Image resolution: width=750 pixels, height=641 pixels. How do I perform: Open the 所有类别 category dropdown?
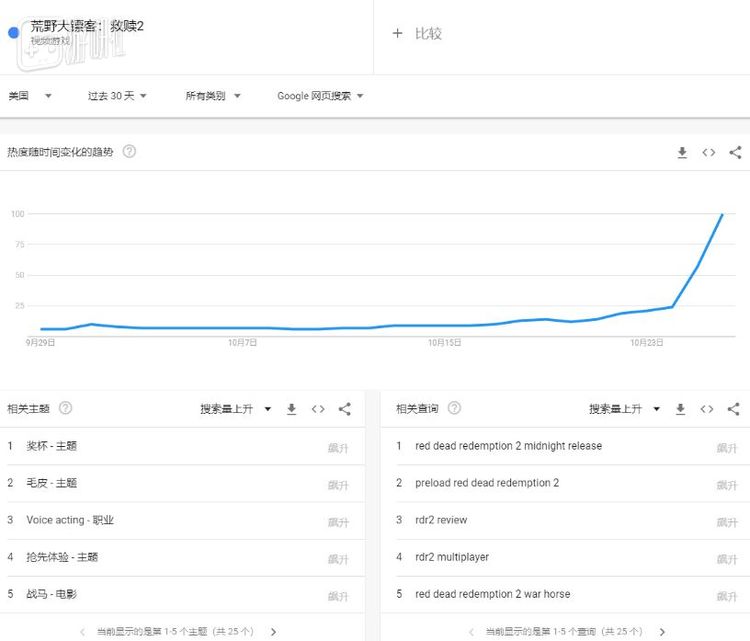[x=213, y=96]
